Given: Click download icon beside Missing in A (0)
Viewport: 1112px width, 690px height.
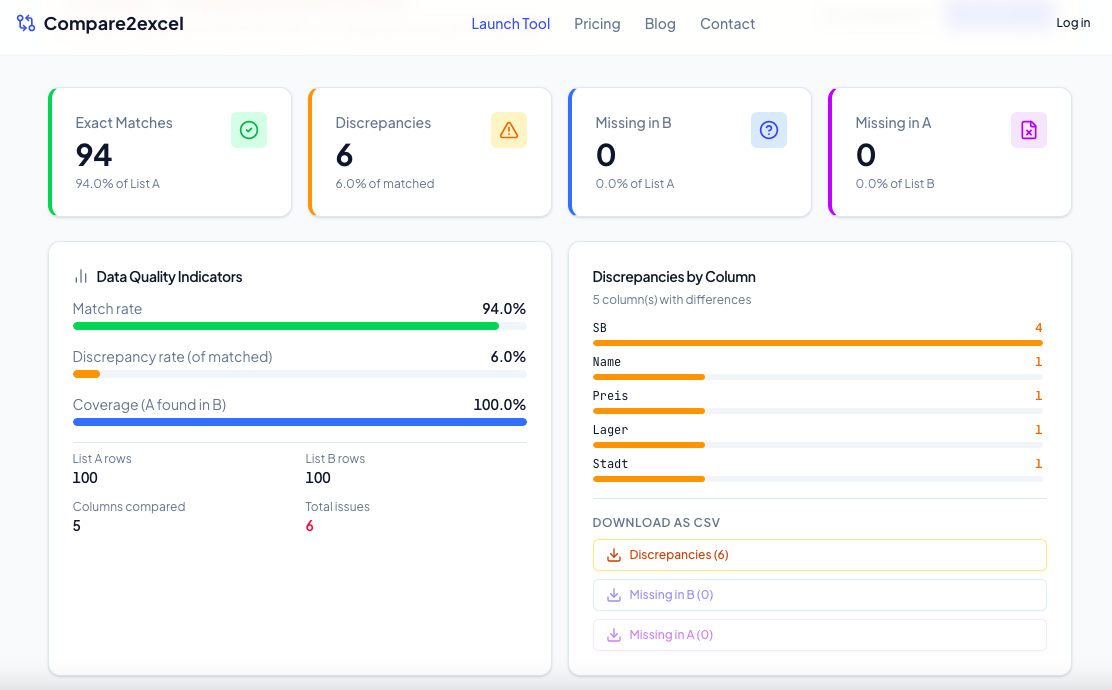Looking at the screenshot, I should click(x=614, y=635).
